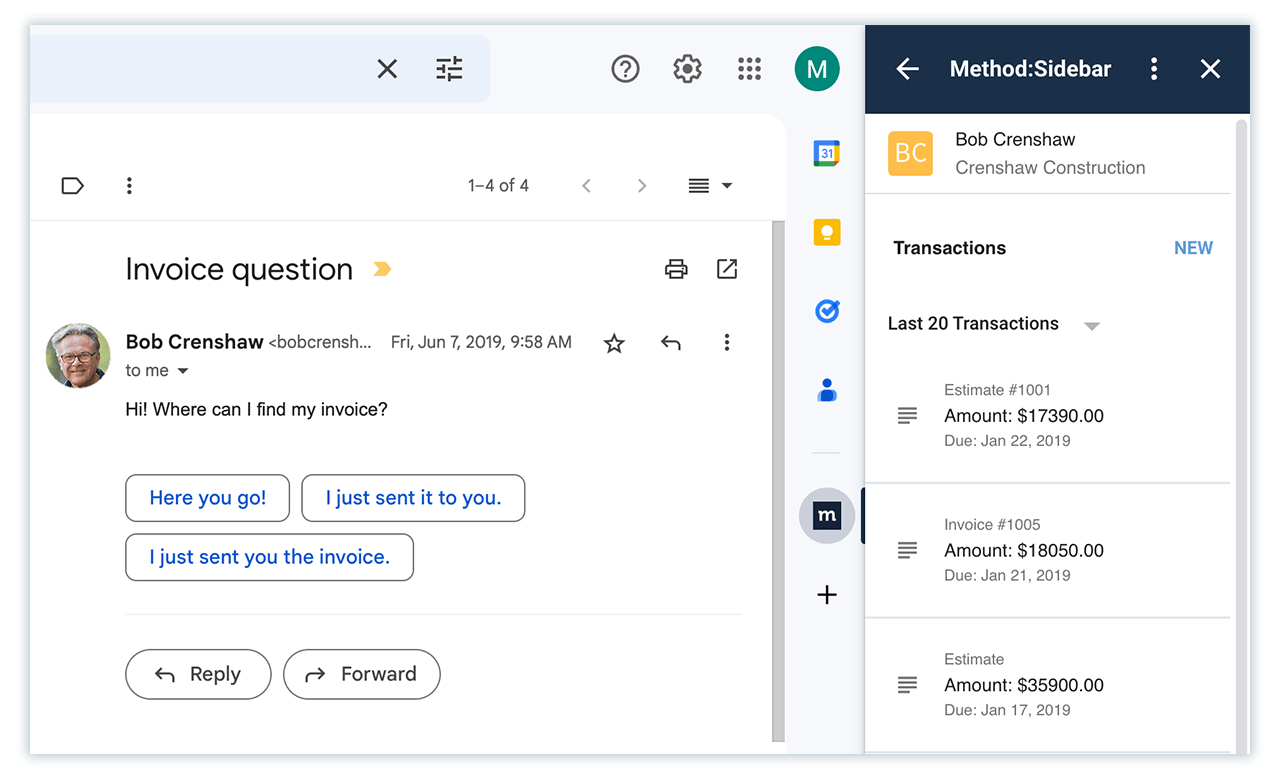This screenshot has height=779, width=1280.
Task: Expand the 'to me' recipient details
Action: (182, 371)
